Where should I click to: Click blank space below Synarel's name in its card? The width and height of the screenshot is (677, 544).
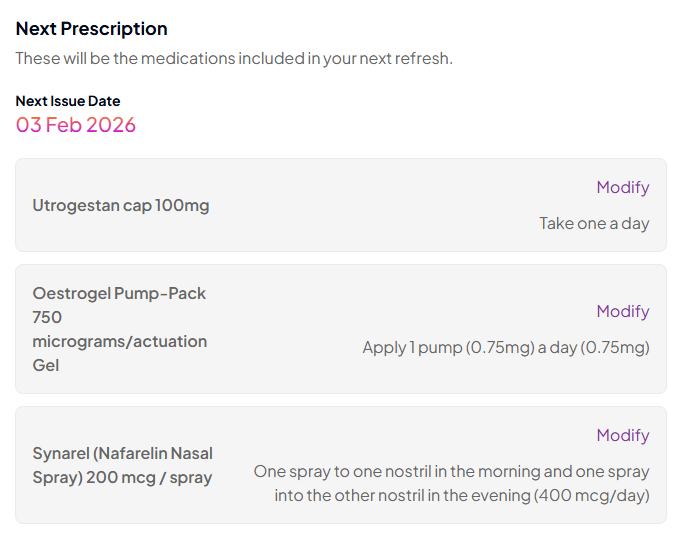[122, 506]
